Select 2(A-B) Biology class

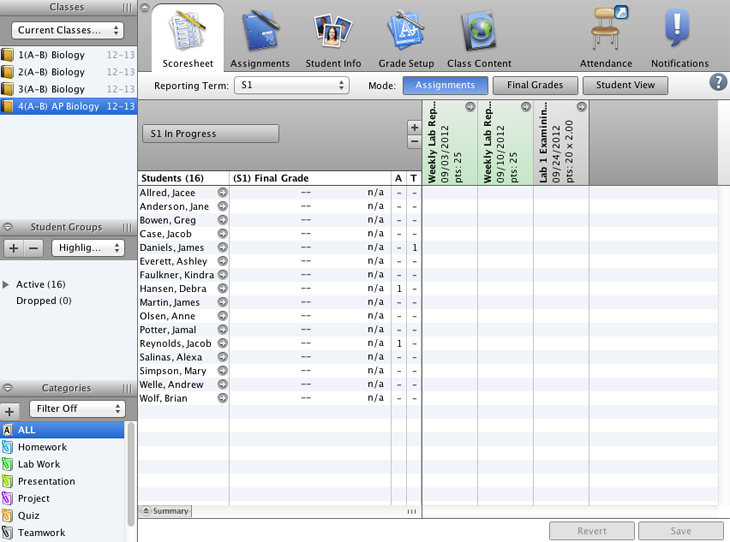point(51,72)
